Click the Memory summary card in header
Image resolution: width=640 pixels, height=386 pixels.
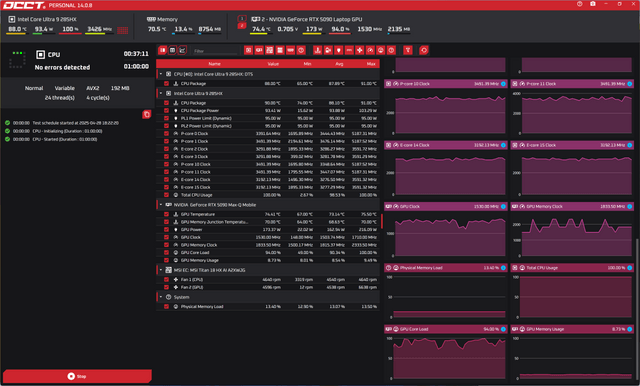tap(184, 25)
